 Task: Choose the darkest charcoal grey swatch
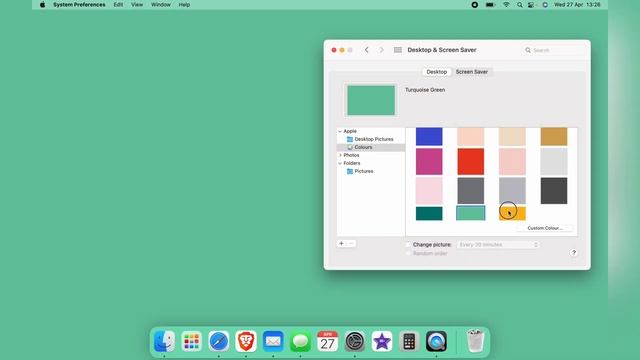554,191
